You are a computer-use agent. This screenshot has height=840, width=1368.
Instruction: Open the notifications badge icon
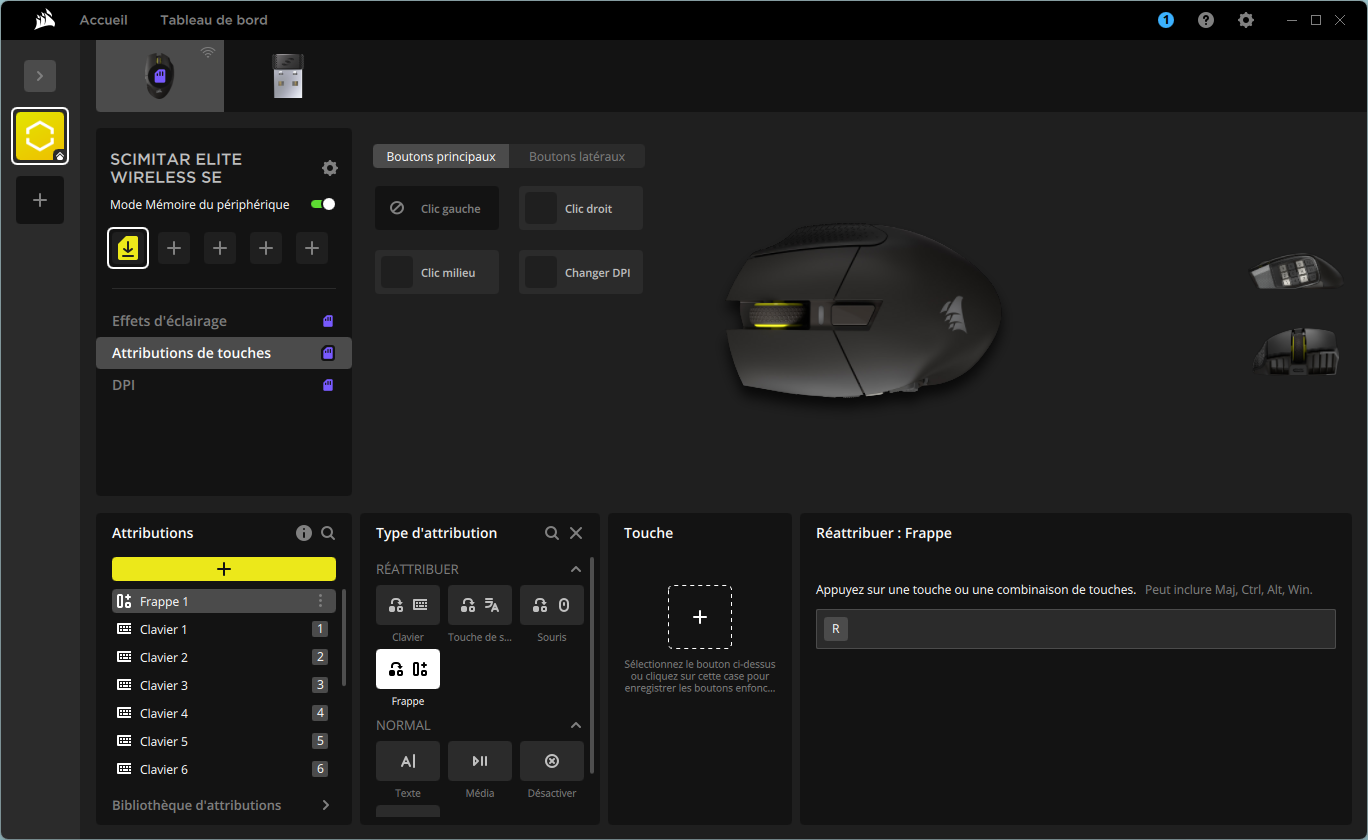1166,20
